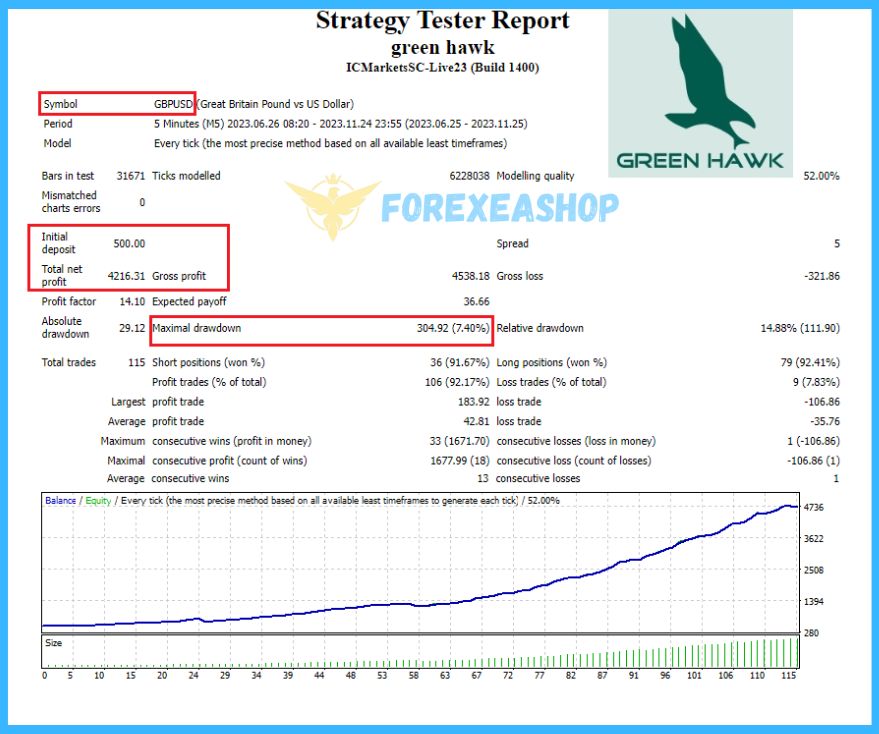The height and width of the screenshot is (734, 879).
Task: Click the 'Strategy Tester Report' title
Action: click(442, 21)
